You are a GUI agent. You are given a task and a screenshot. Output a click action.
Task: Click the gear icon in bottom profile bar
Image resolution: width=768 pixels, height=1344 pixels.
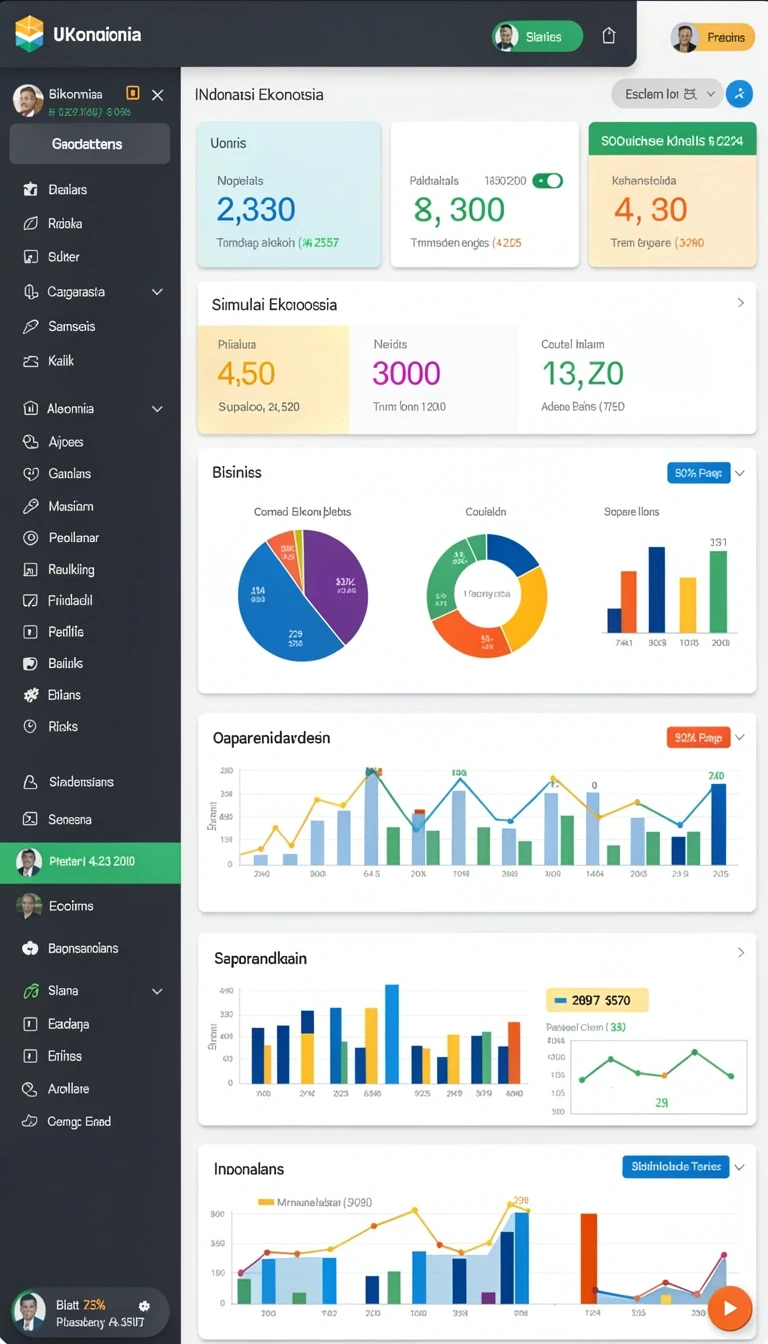pos(144,1306)
